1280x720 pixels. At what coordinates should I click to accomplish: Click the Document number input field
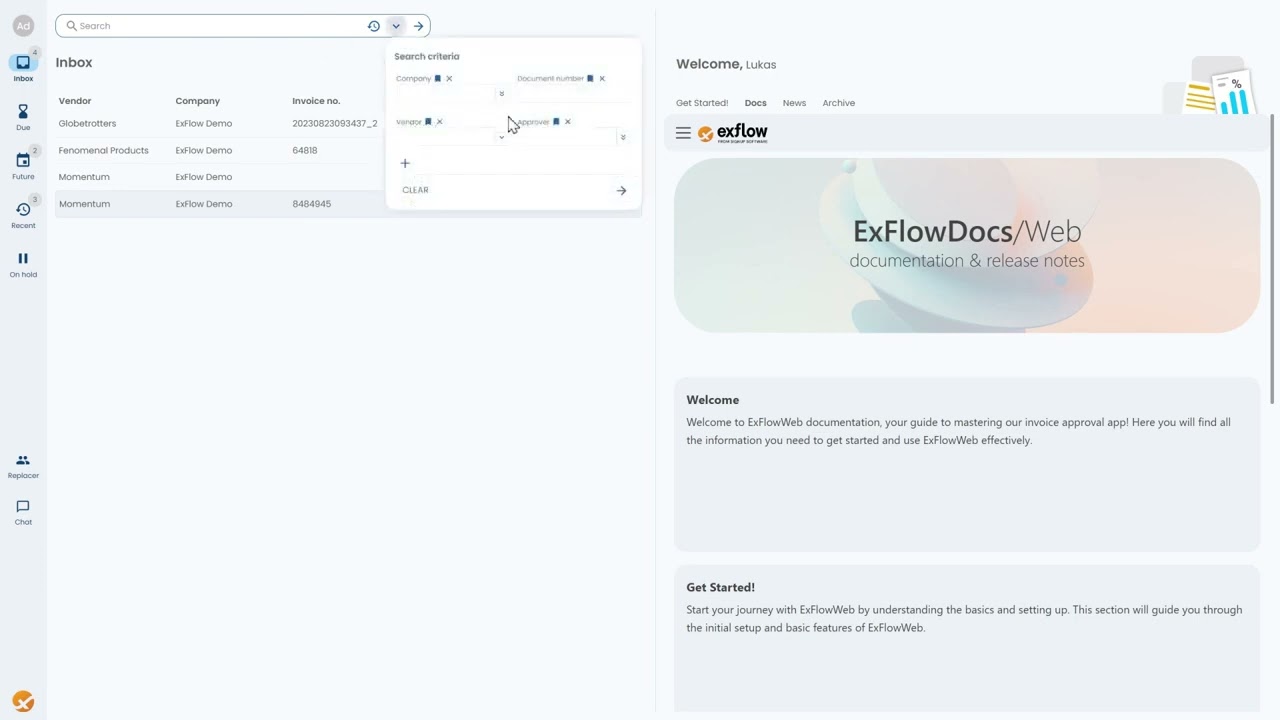[573, 94]
